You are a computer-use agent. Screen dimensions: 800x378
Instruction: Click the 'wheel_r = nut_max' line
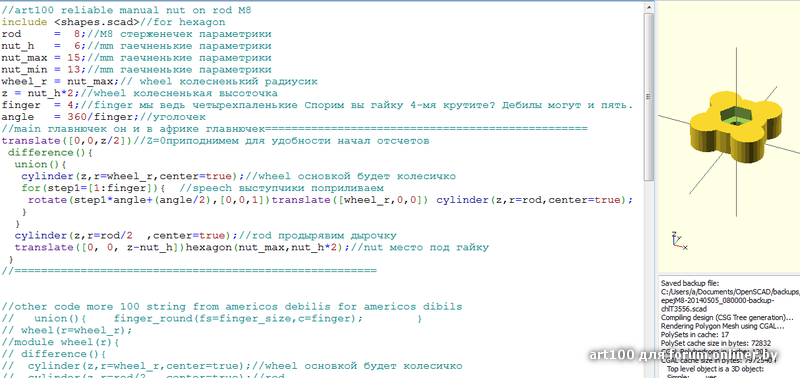160,82
